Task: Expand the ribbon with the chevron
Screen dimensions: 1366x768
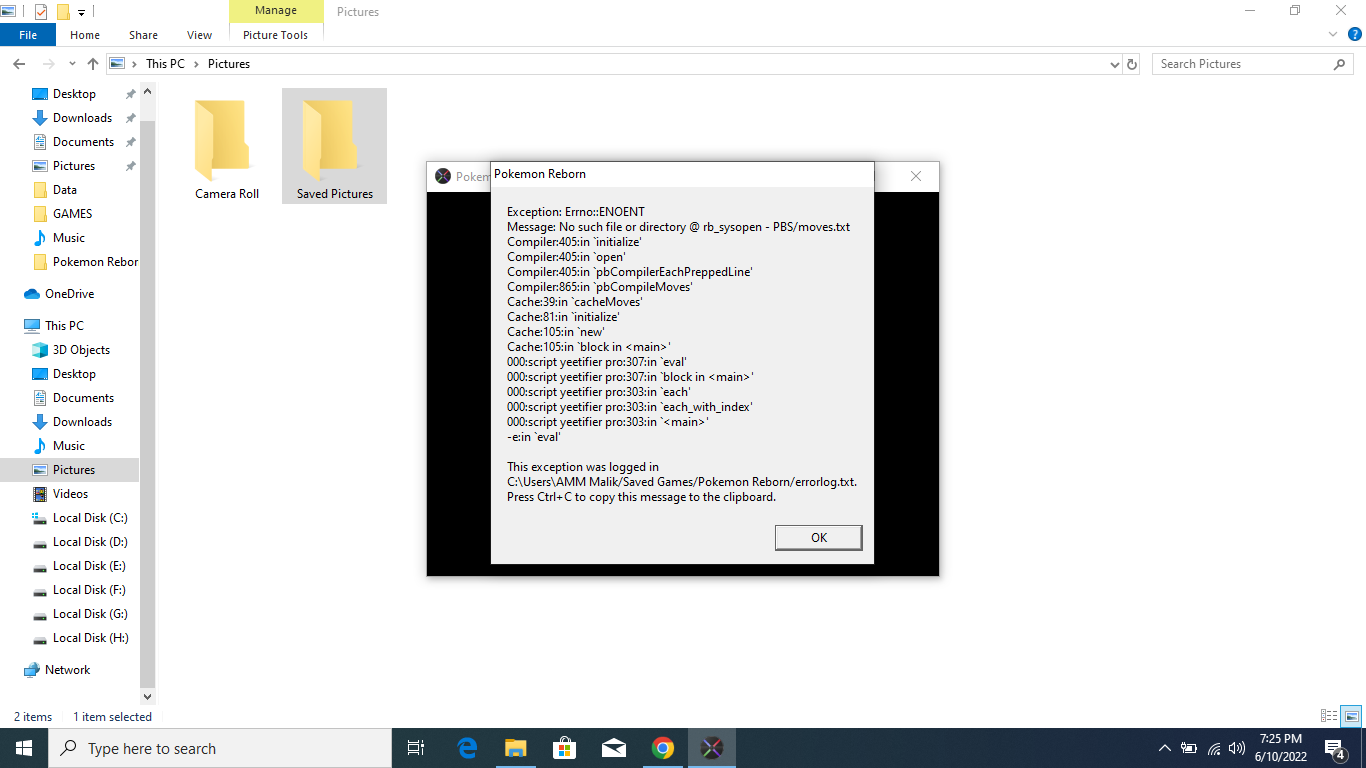Action: pos(1333,35)
